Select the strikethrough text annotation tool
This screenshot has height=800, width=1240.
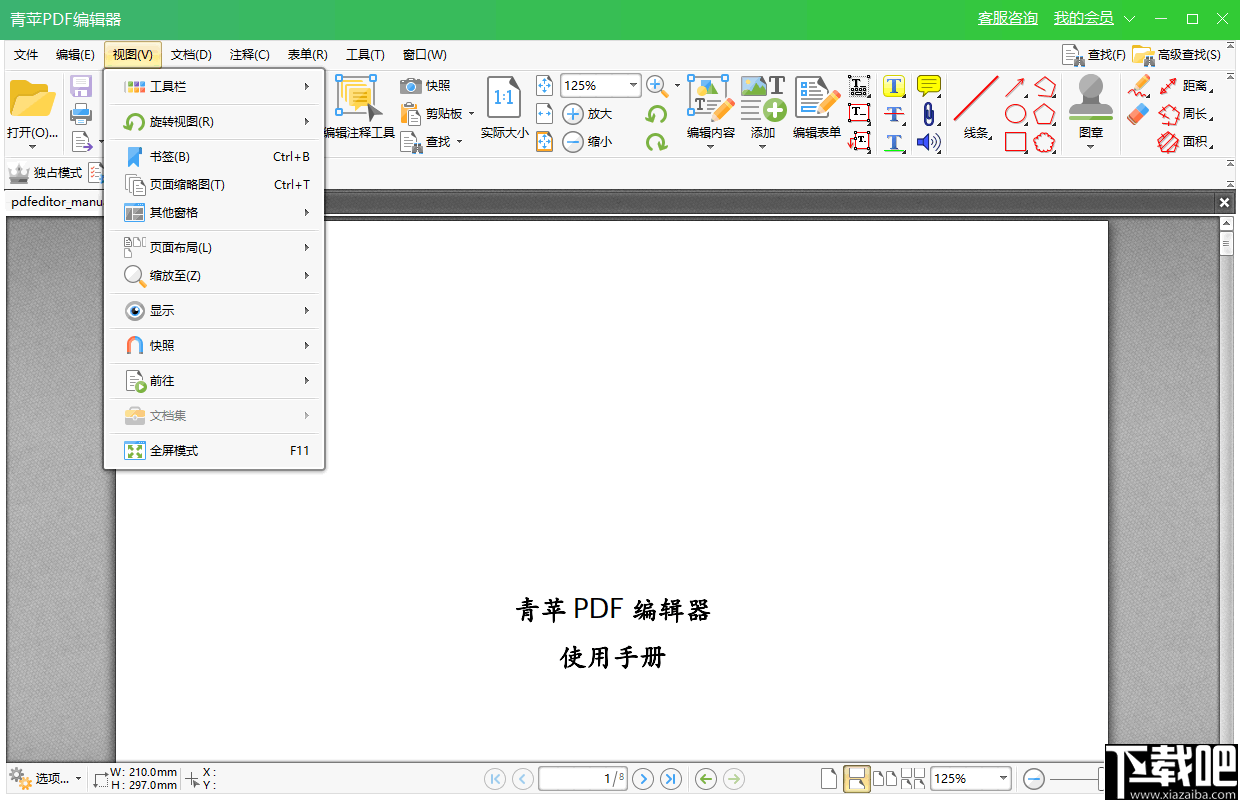[x=893, y=113]
